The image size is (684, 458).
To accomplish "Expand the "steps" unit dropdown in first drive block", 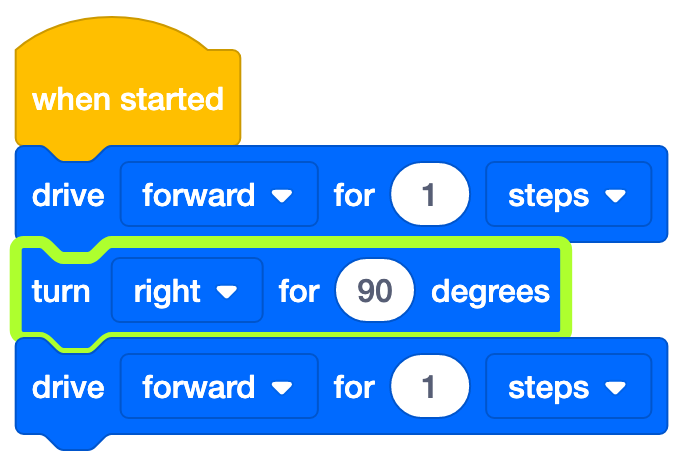I will coord(568,195).
